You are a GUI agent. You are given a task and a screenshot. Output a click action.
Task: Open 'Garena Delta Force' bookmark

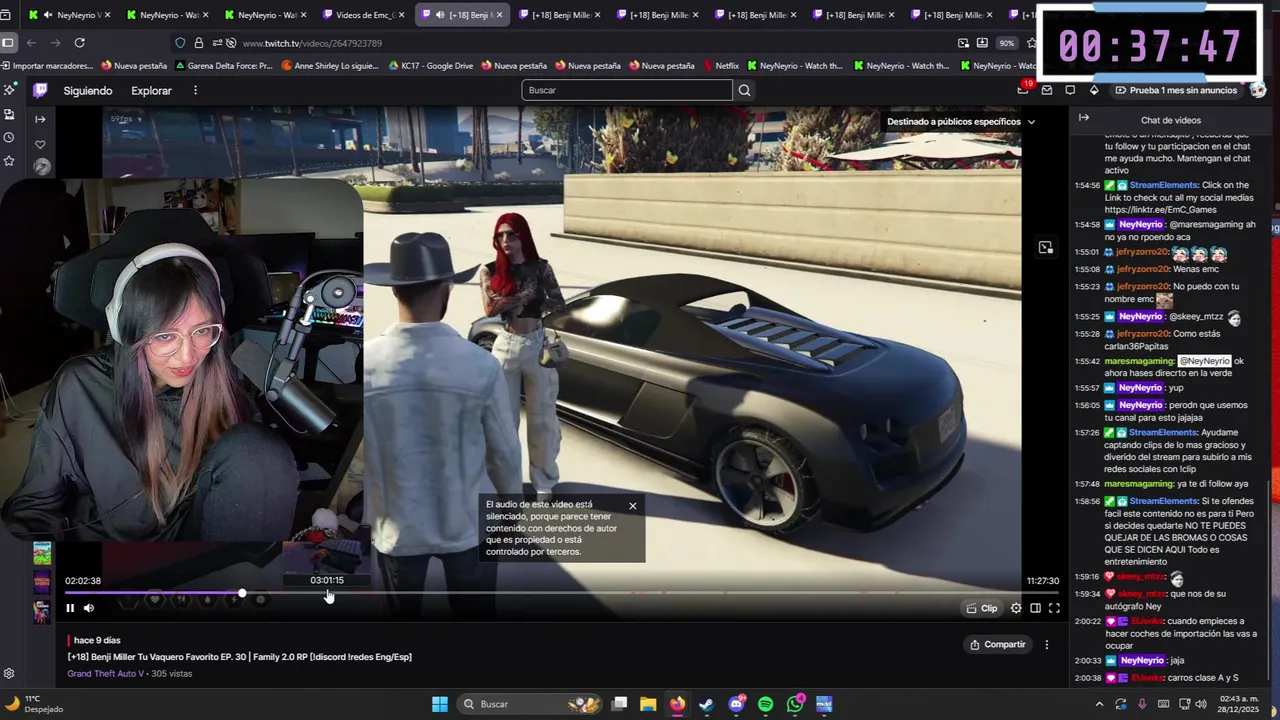[x=223, y=66]
